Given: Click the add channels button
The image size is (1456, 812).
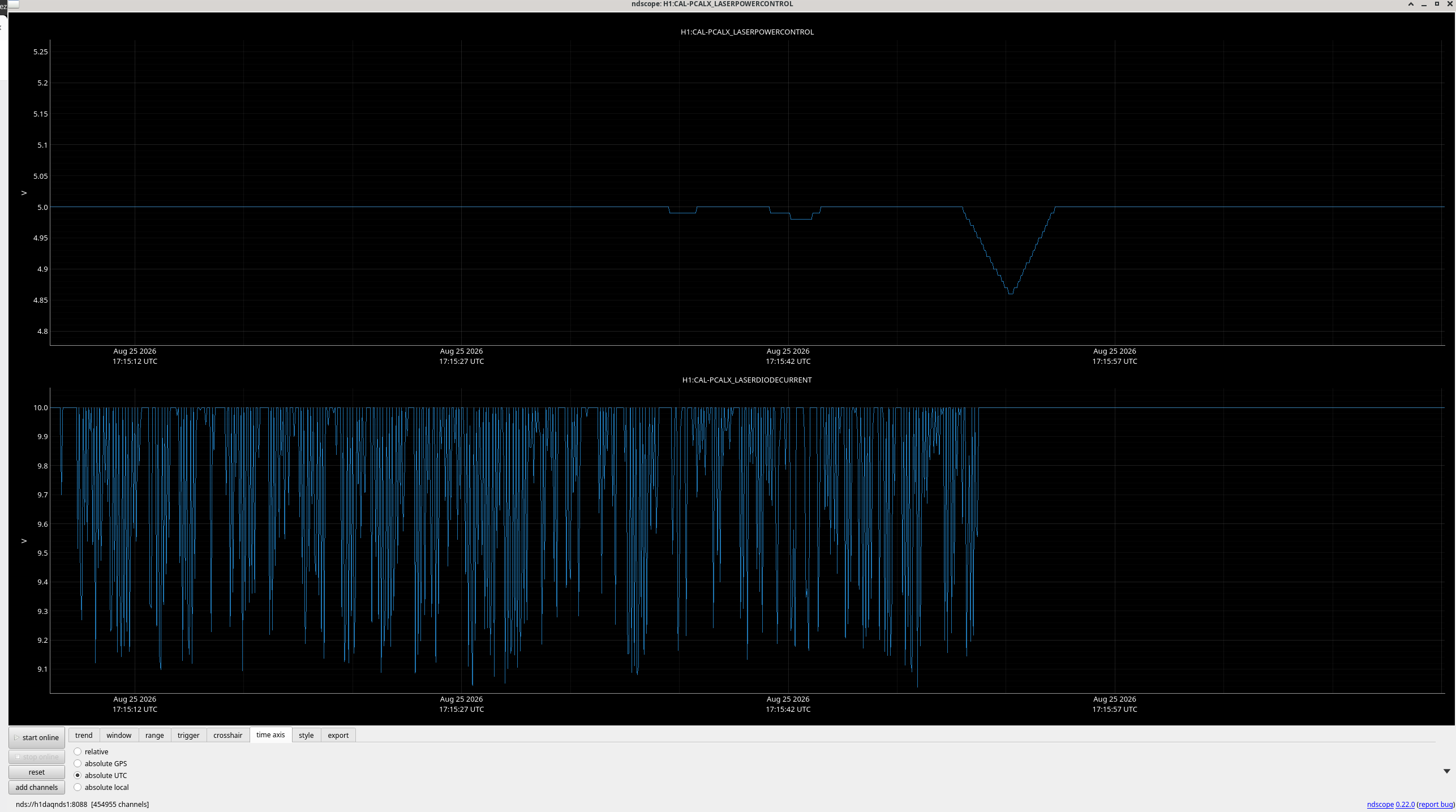Looking at the screenshot, I should click(x=37, y=787).
